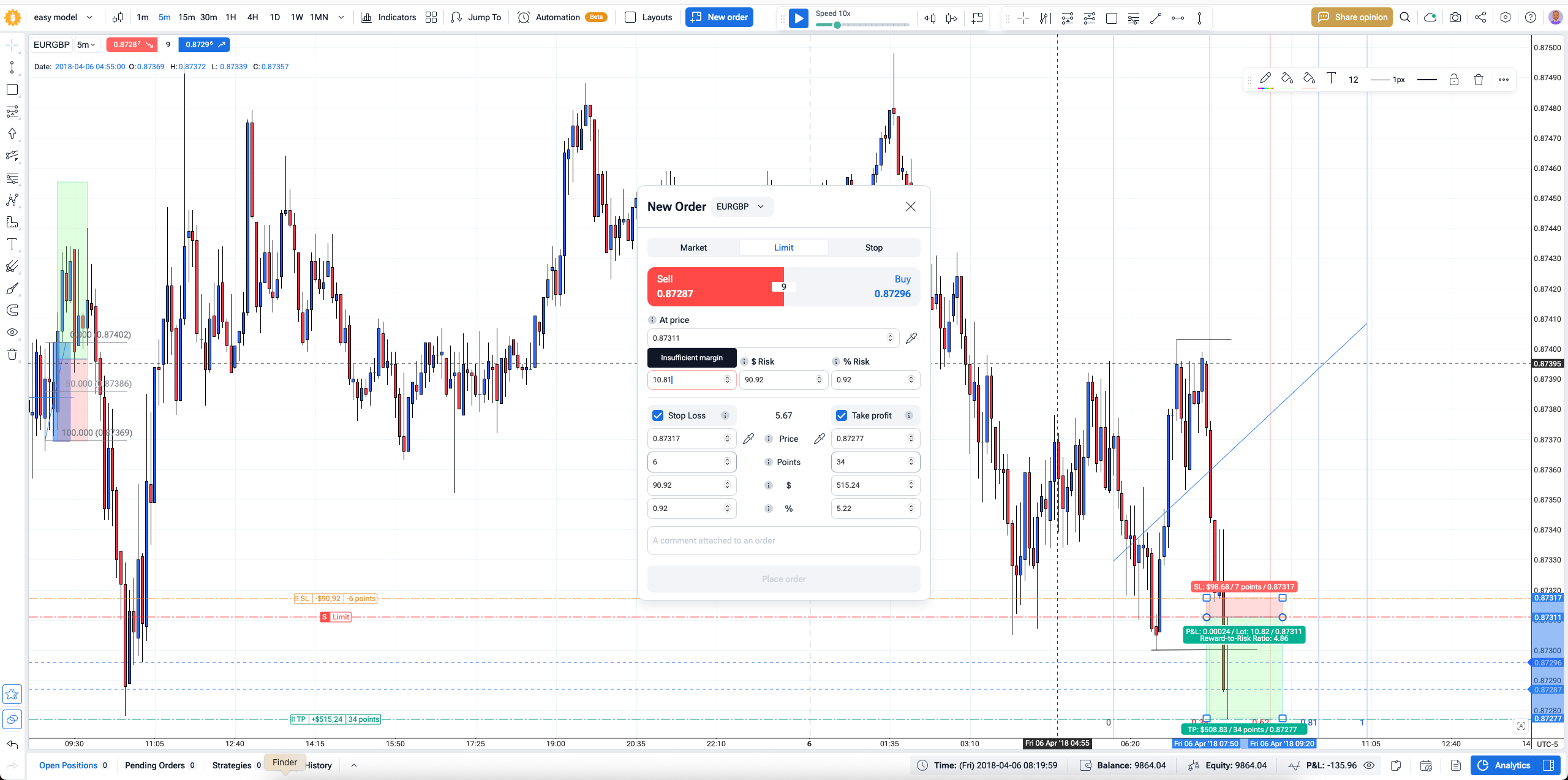Select the 1H timeframe
Screen dimensions: 1568x780
point(231,17)
